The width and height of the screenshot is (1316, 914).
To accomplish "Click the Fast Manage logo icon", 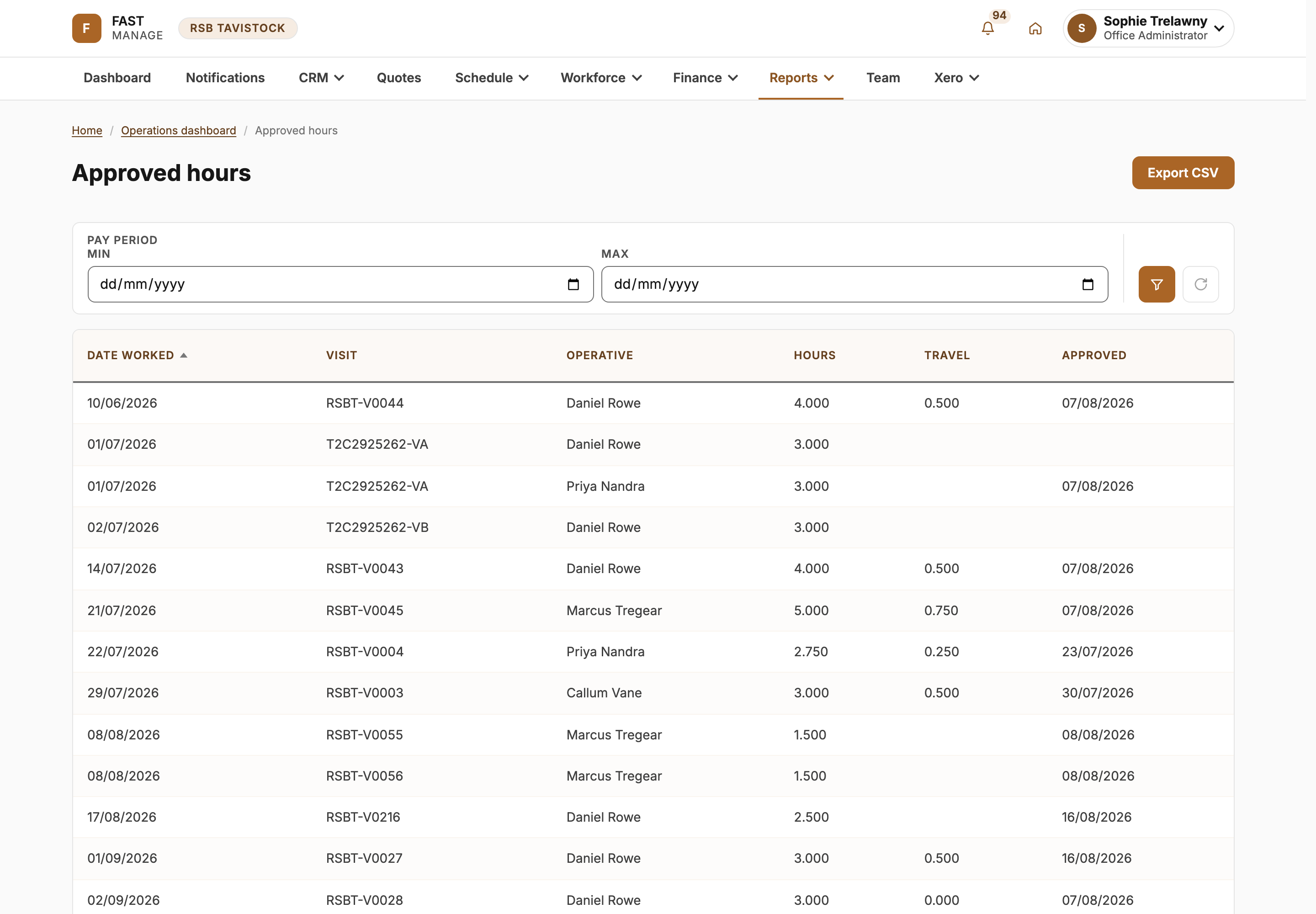I will (86, 28).
